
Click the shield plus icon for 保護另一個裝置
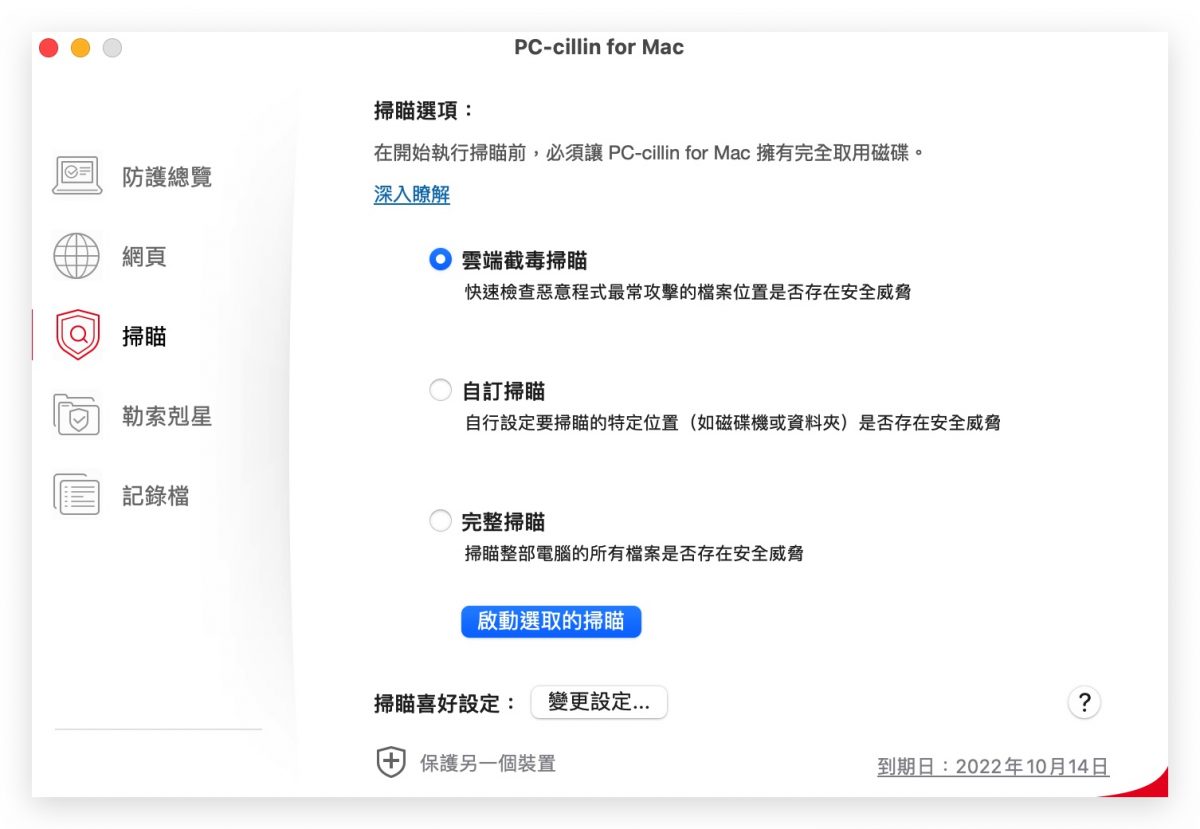pyautogui.click(x=390, y=763)
